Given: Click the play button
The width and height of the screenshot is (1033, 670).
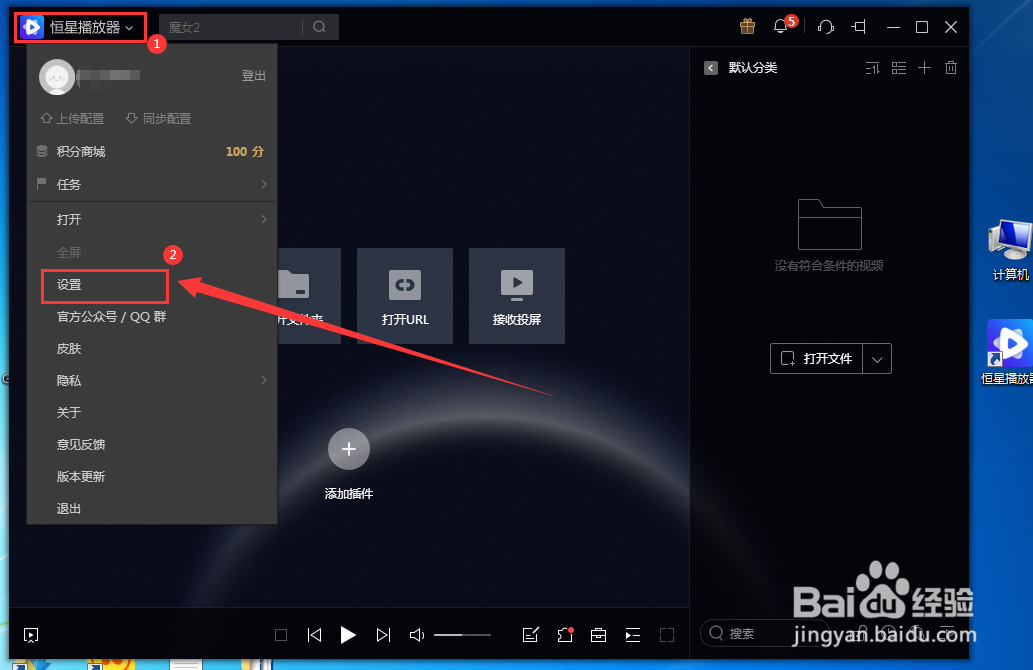Looking at the screenshot, I should (x=348, y=635).
